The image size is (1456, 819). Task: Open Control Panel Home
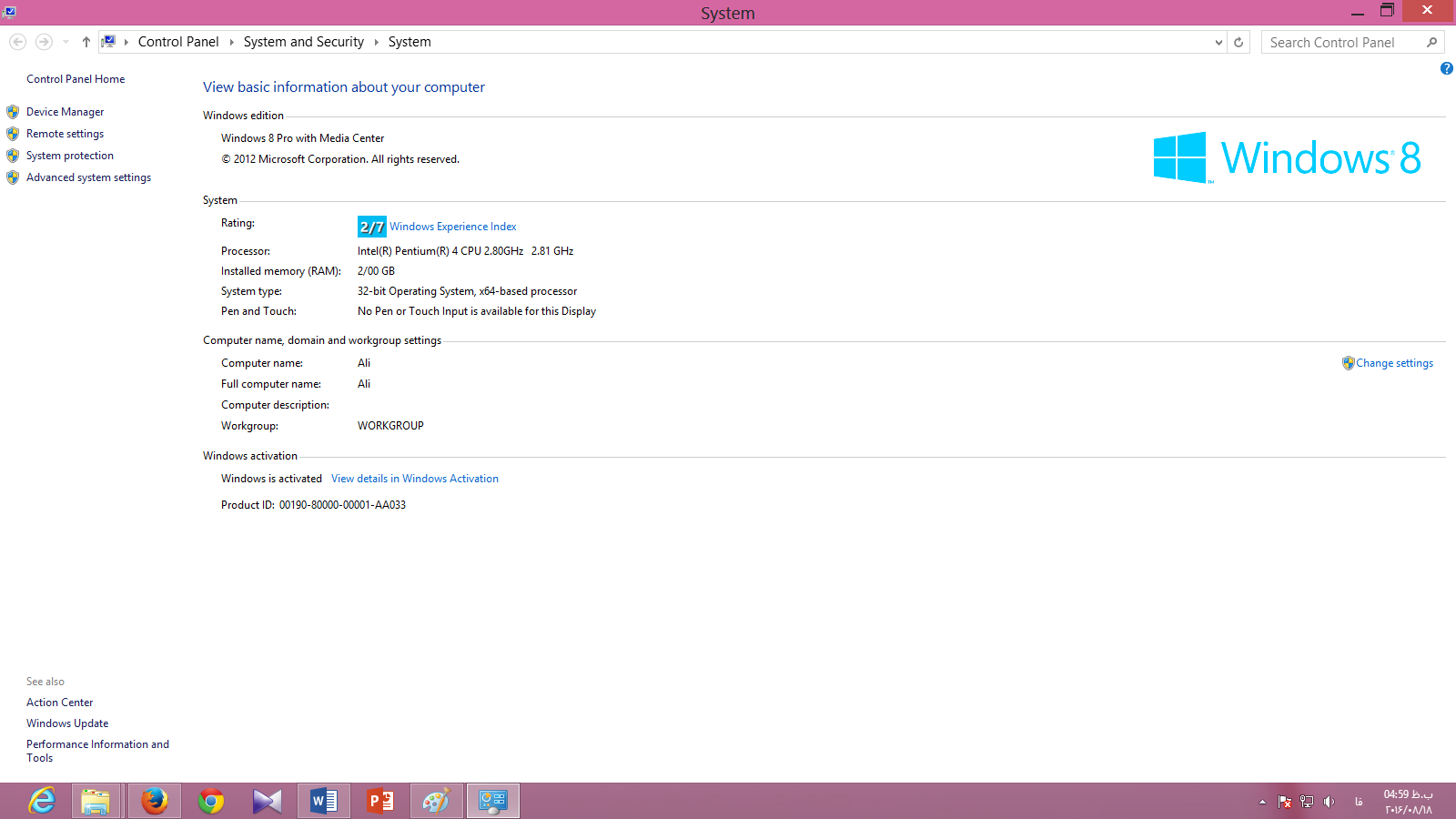[76, 79]
